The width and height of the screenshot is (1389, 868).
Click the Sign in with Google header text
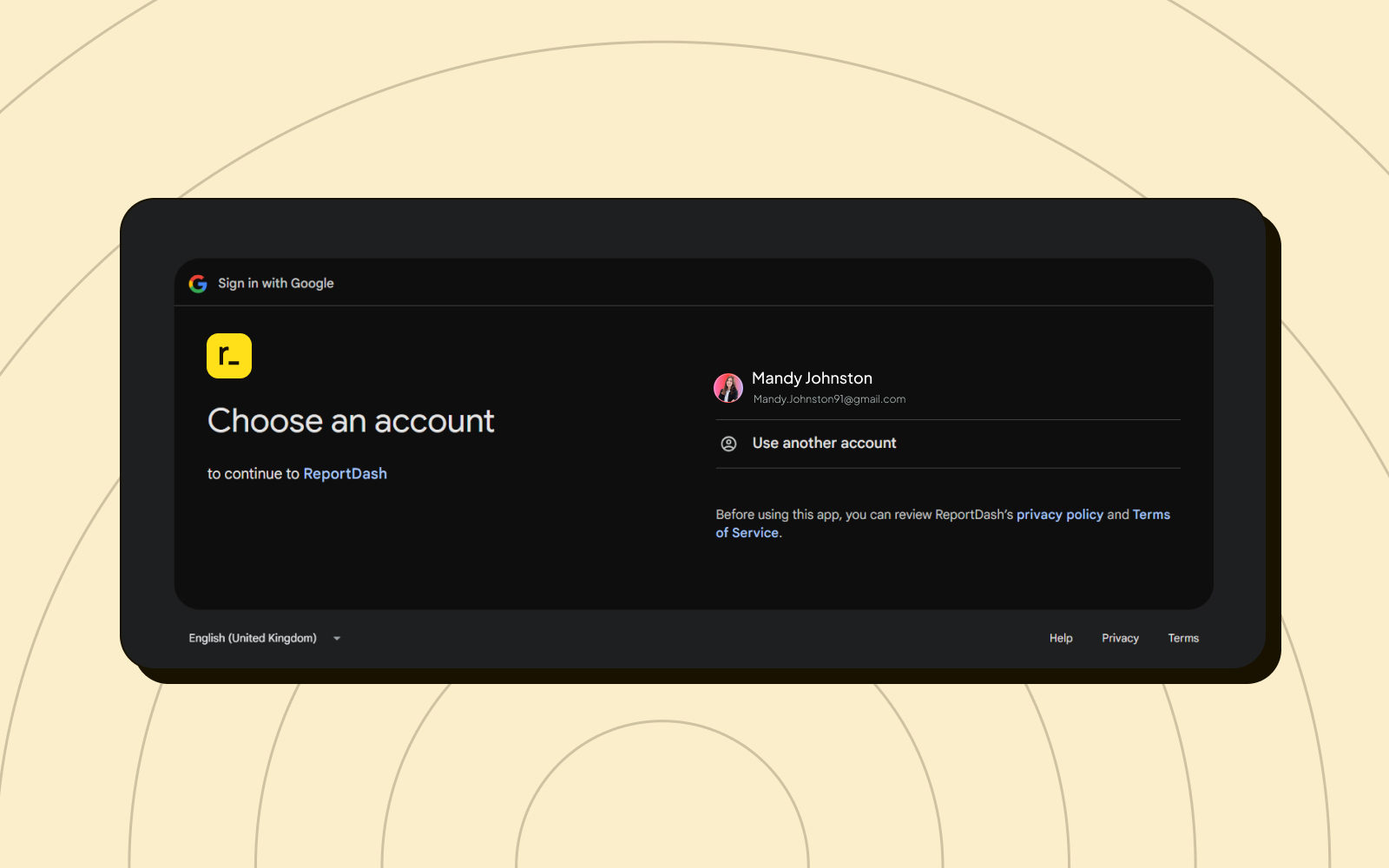276,284
